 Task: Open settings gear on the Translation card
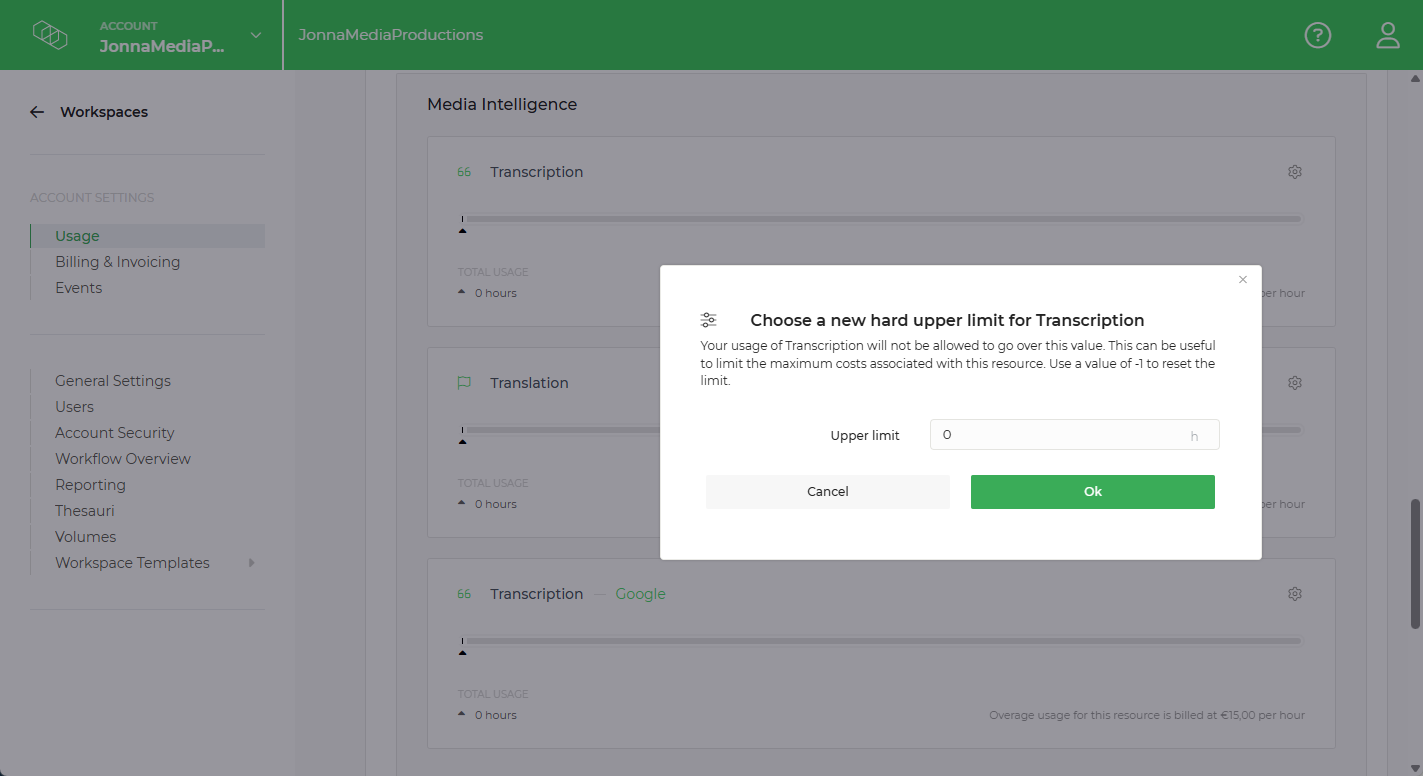coord(1294,382)
